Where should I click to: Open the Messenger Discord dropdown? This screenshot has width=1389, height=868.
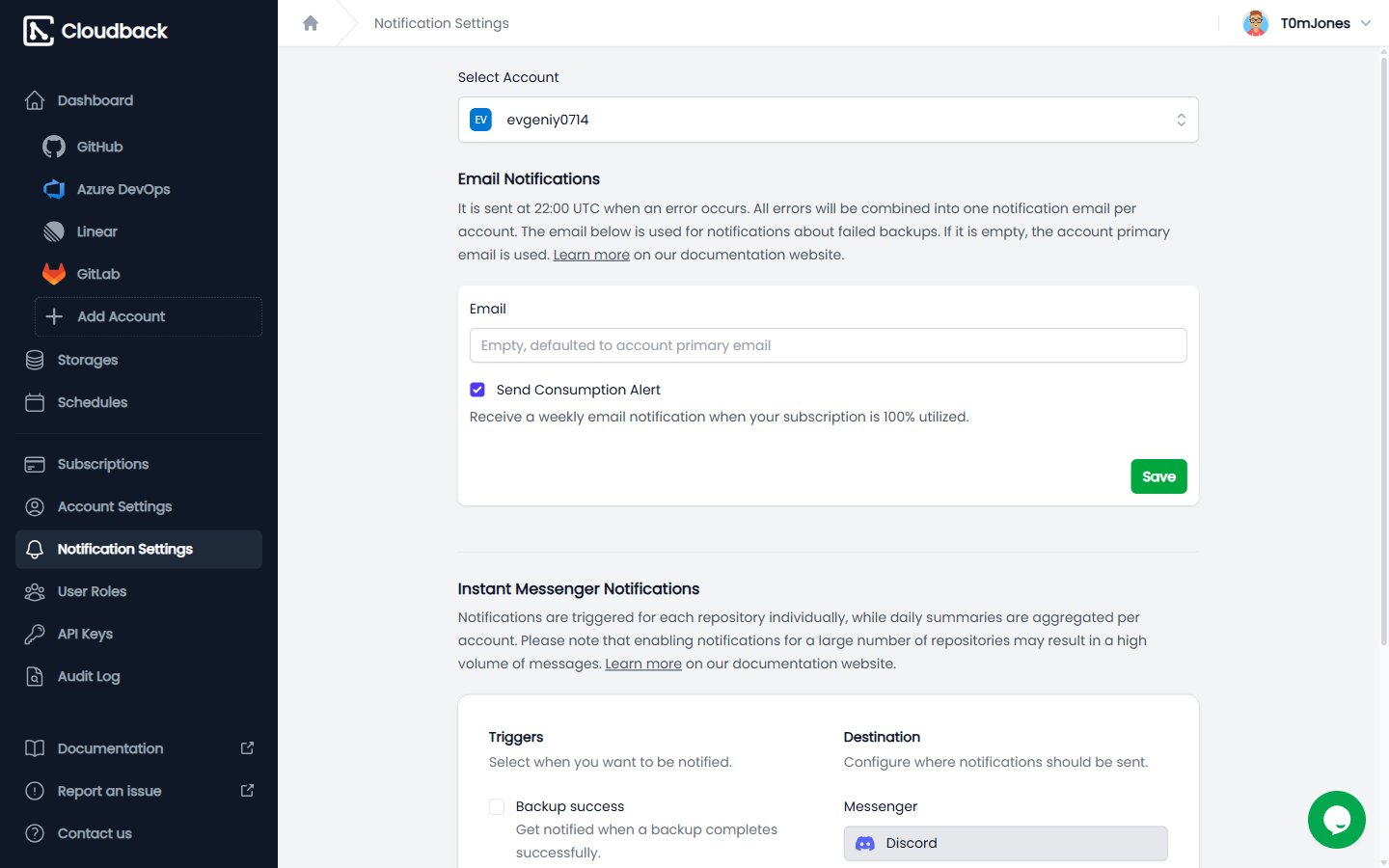pos(1005,843)
